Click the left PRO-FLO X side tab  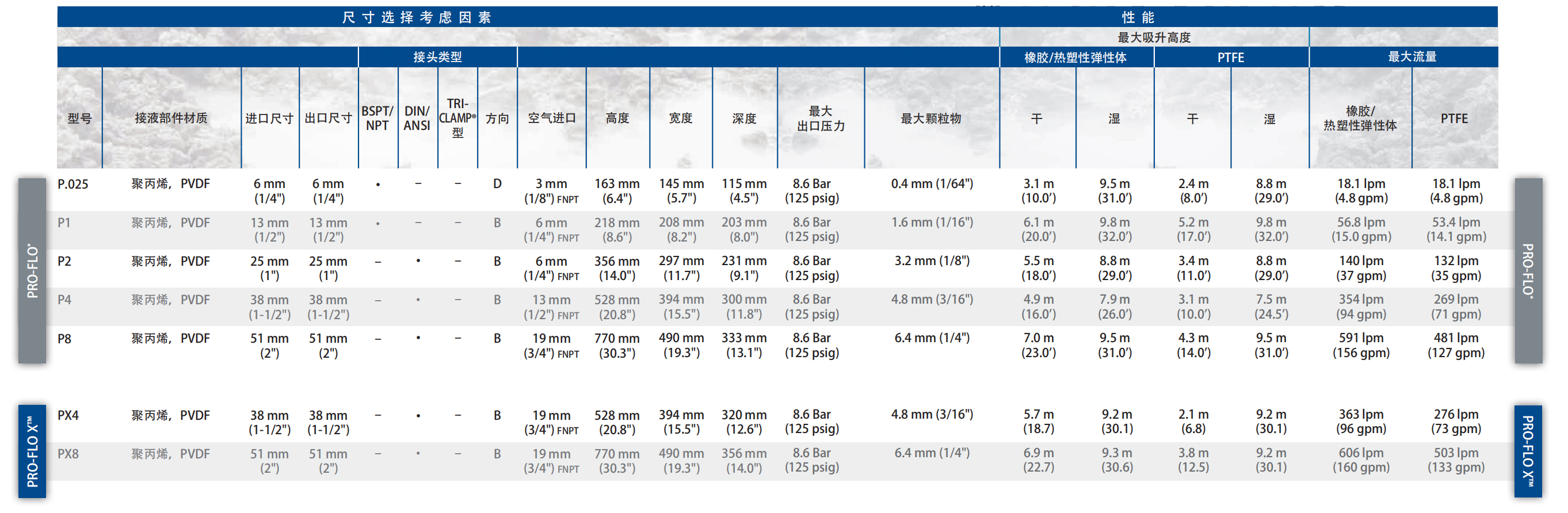point(32,451)
